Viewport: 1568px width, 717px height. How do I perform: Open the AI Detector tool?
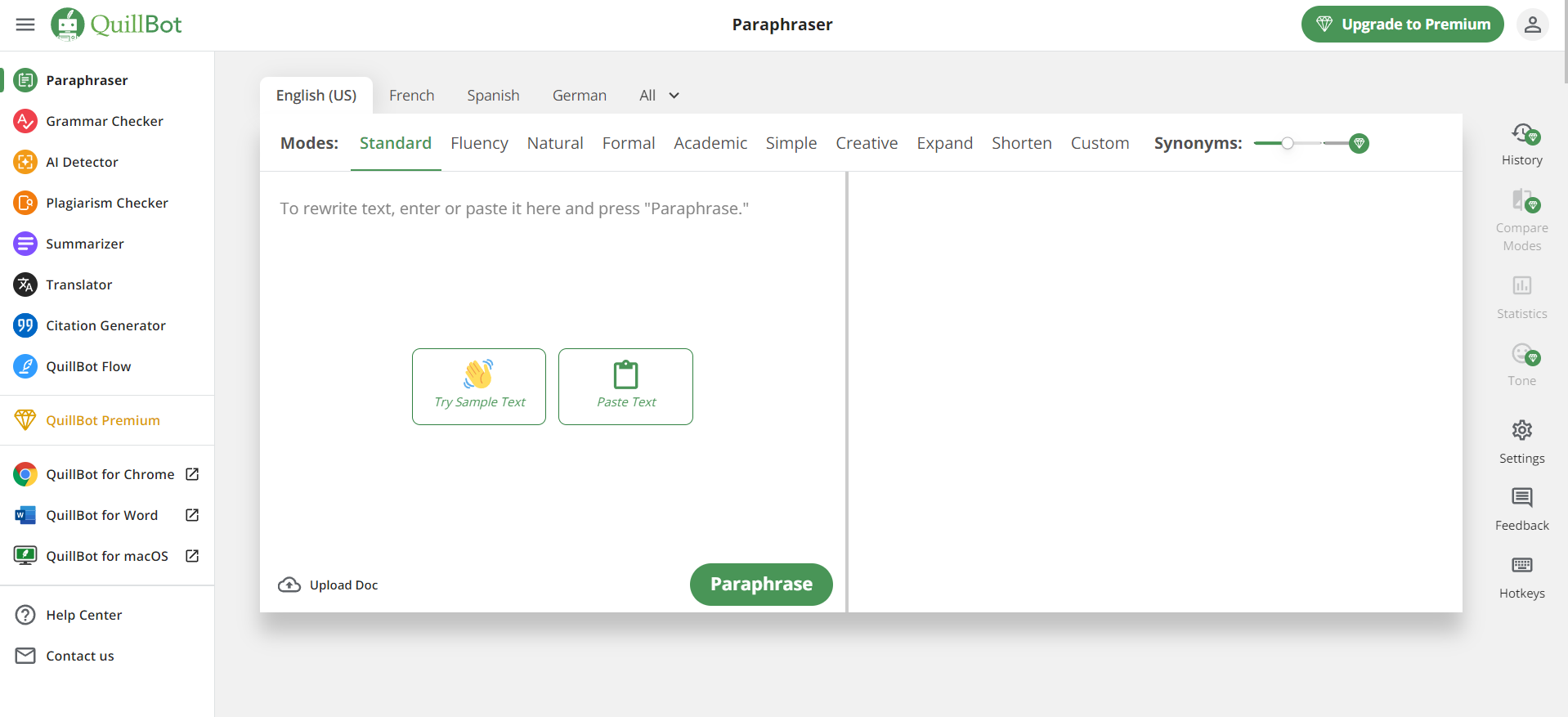(x=82, y=162)
